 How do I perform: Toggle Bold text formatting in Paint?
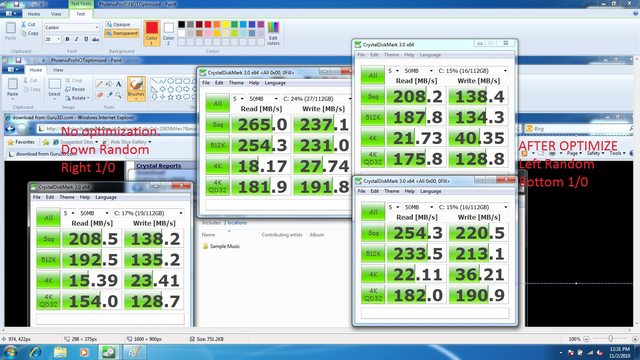coord(67,39)
